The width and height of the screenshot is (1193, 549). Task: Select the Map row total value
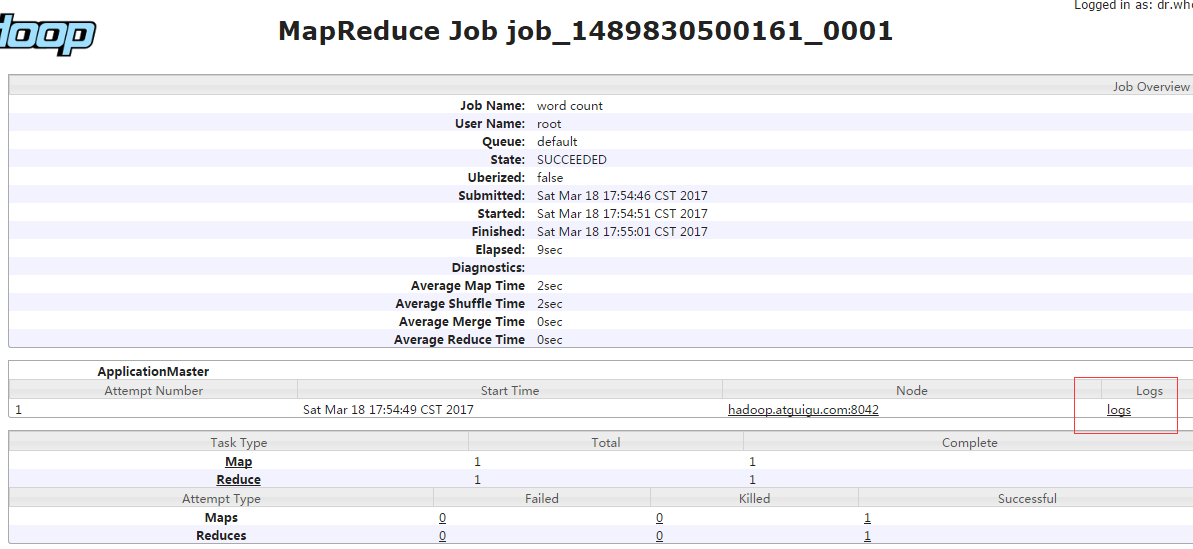(478, 462)
